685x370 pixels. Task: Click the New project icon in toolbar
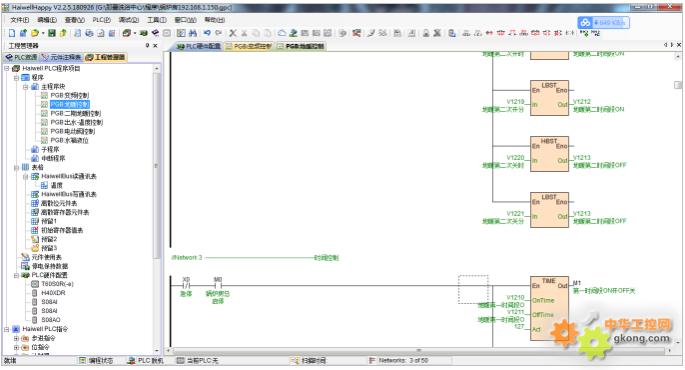(x=12, y=33)
